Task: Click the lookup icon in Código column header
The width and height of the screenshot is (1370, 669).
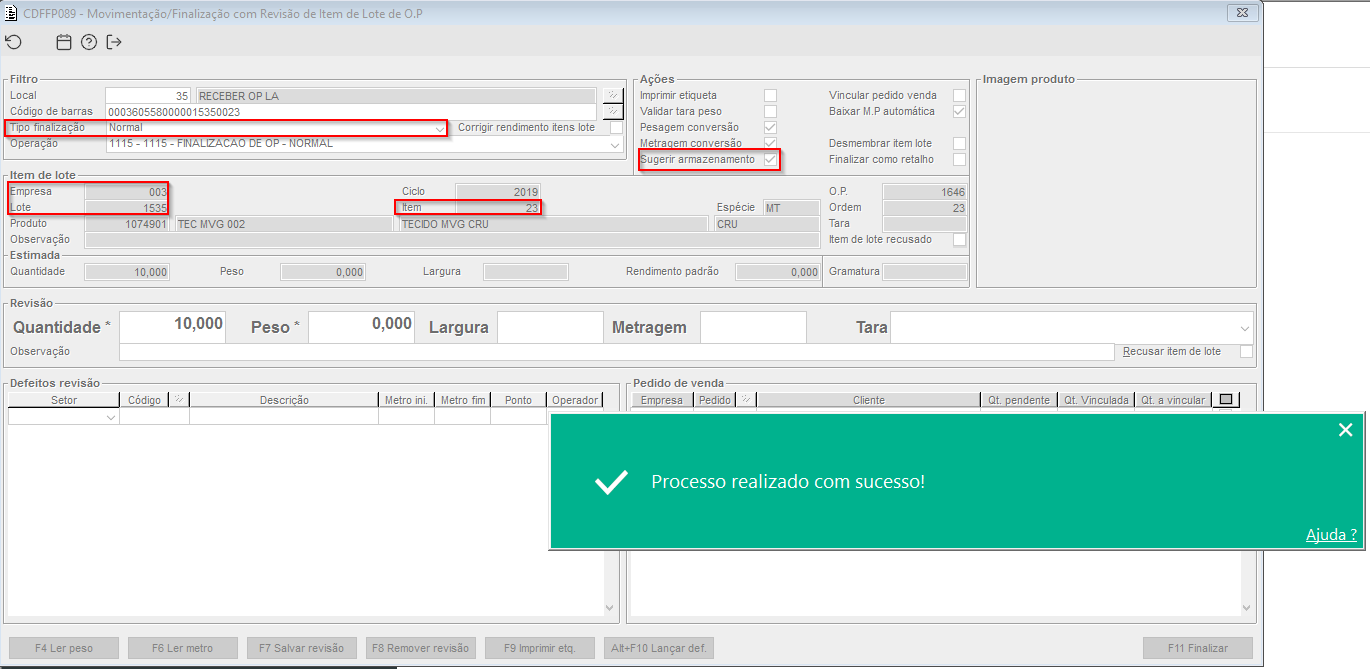Action: pyautogui.click(x=179, y=400)
